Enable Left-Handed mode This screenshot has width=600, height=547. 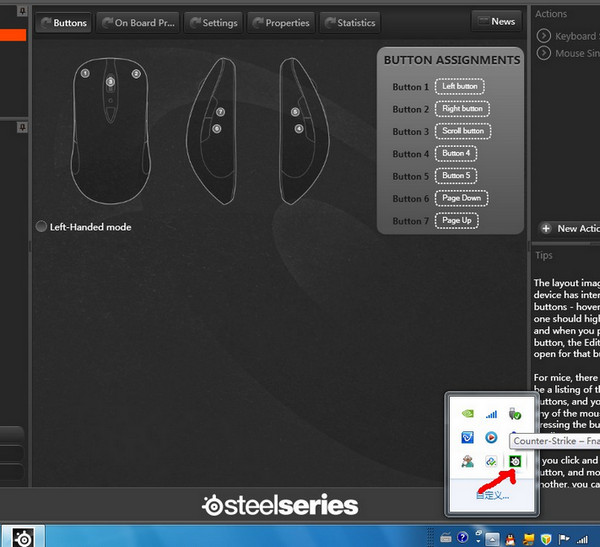[41, 227]
